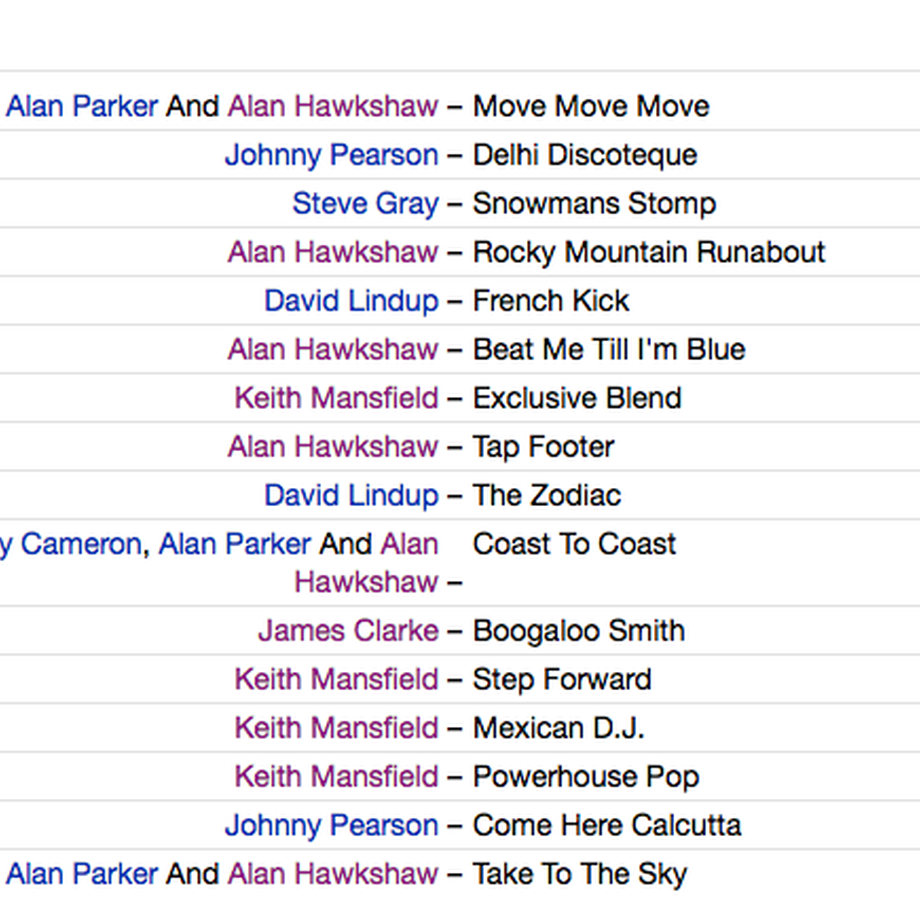
Task: Open Alan Hawkshaw link for Tap Footer
Action: click(x=333, y=447)
